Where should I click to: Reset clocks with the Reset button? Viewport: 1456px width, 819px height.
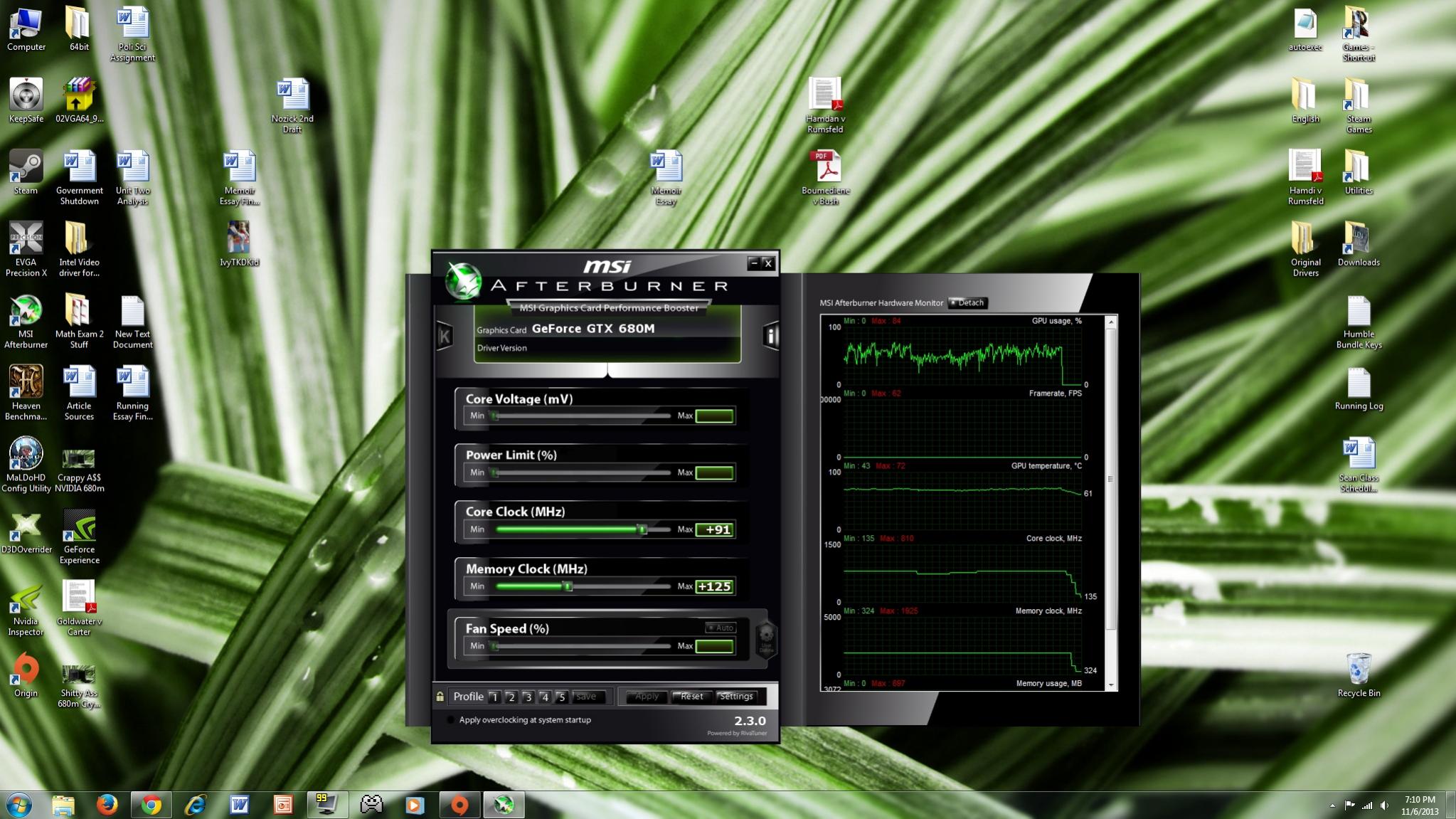pyautogui.click(x=691, y=697)
